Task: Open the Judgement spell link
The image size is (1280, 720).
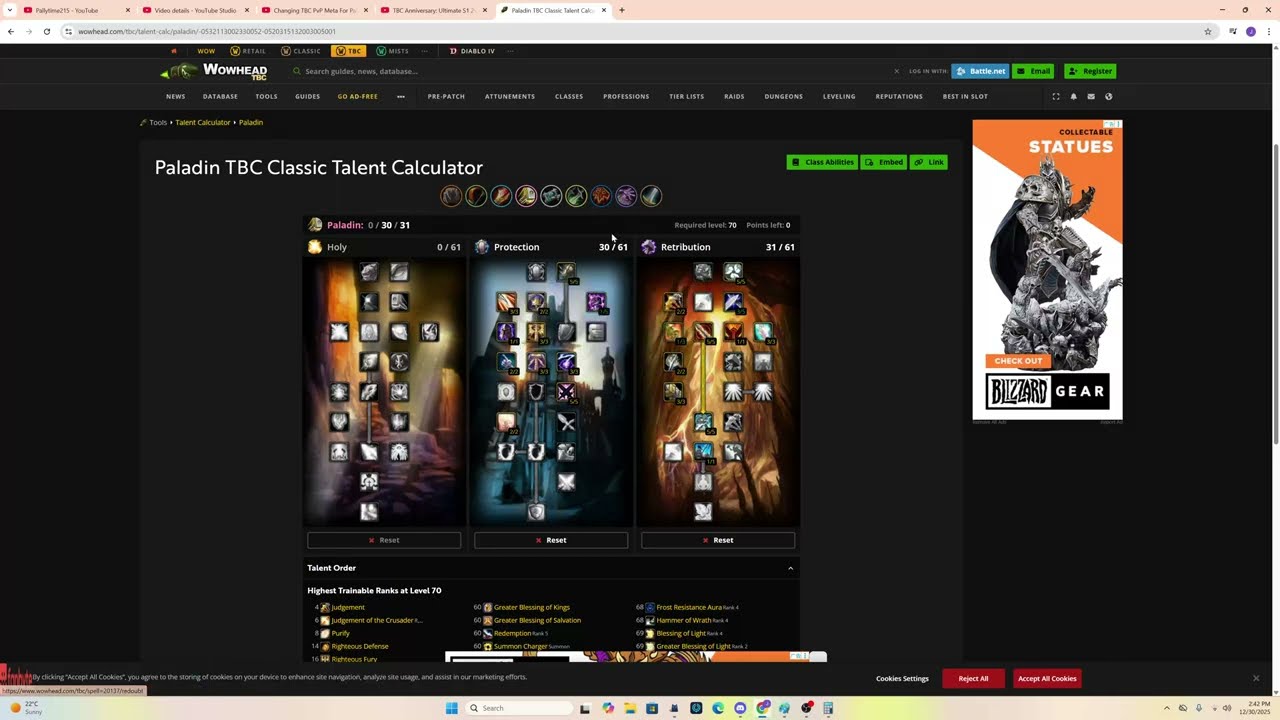Action: (348, 607)
